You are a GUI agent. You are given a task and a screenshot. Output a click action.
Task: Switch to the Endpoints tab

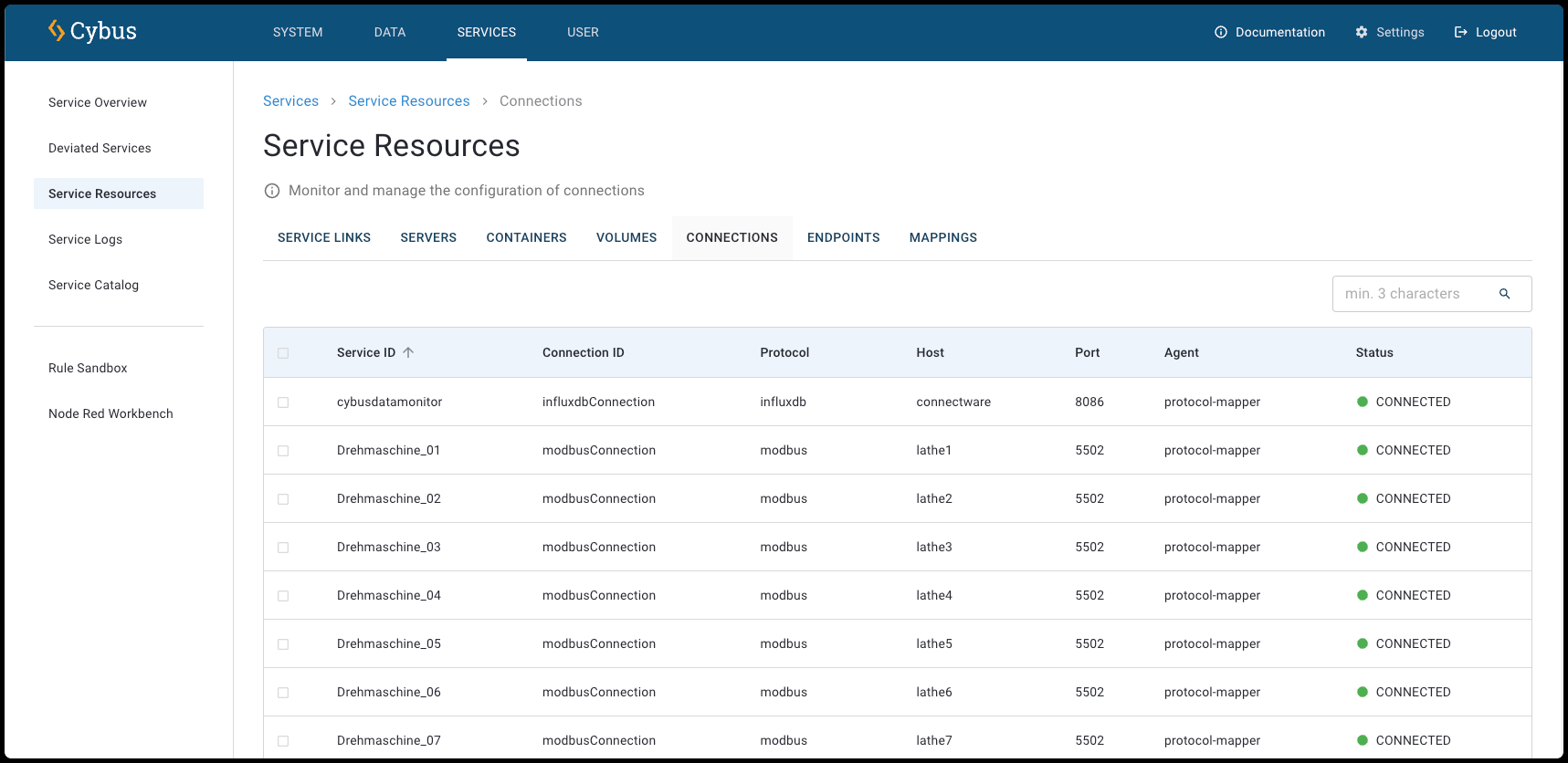pyautogui.click(x=843, y=237)
